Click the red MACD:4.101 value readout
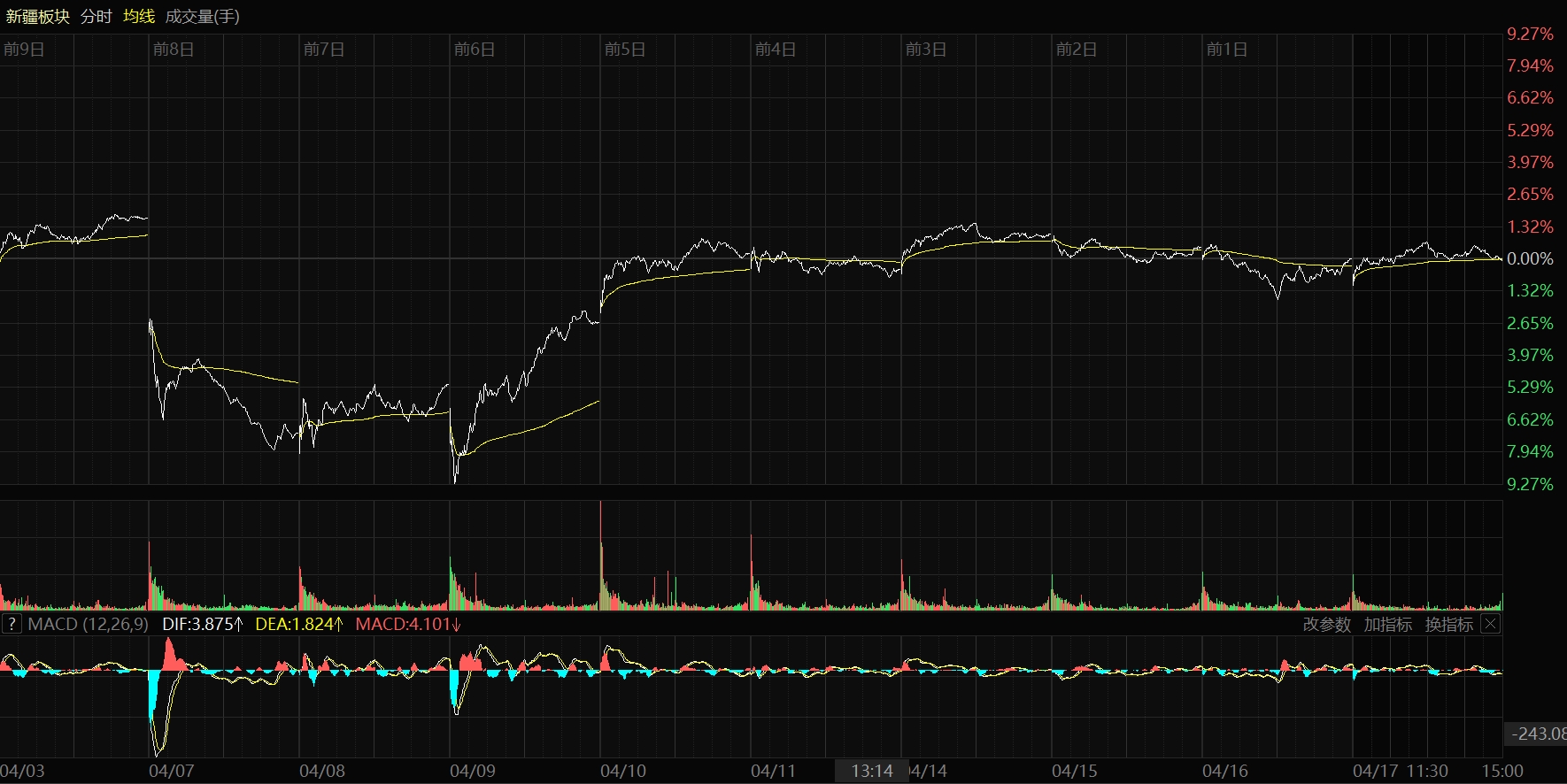 point(407,624)
